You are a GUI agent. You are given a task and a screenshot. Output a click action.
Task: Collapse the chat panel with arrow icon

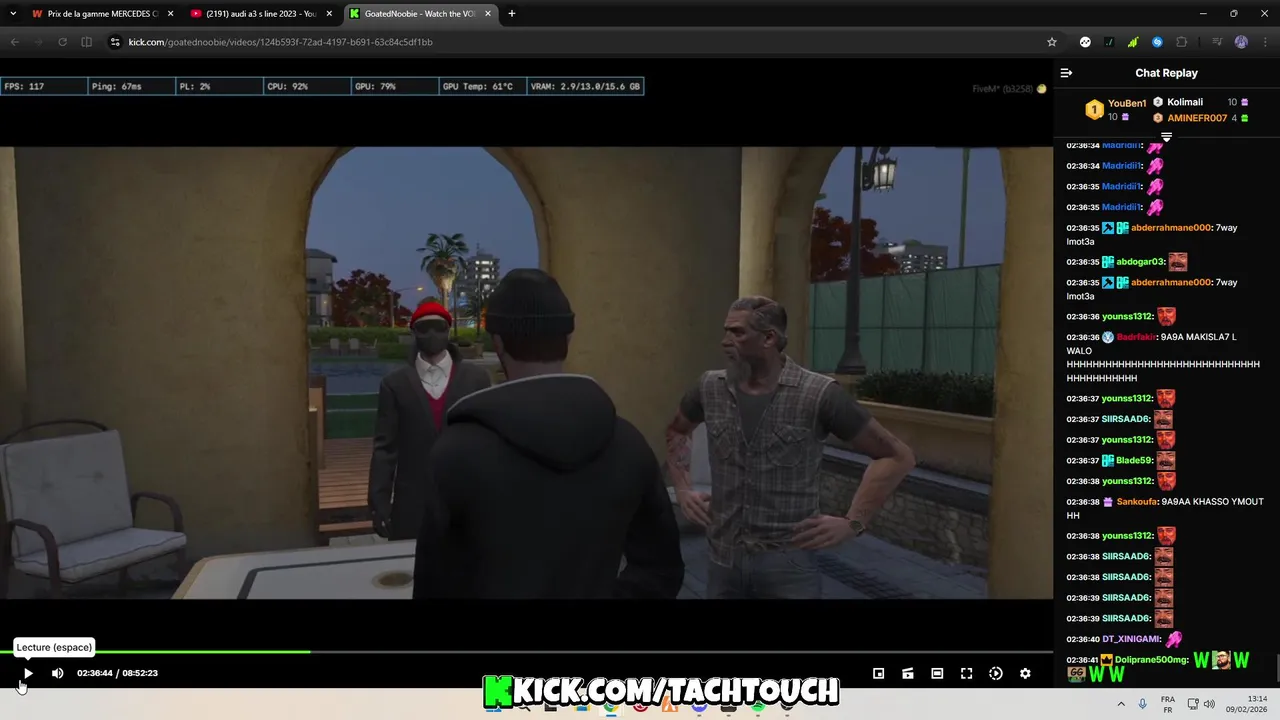(1066, 73)
